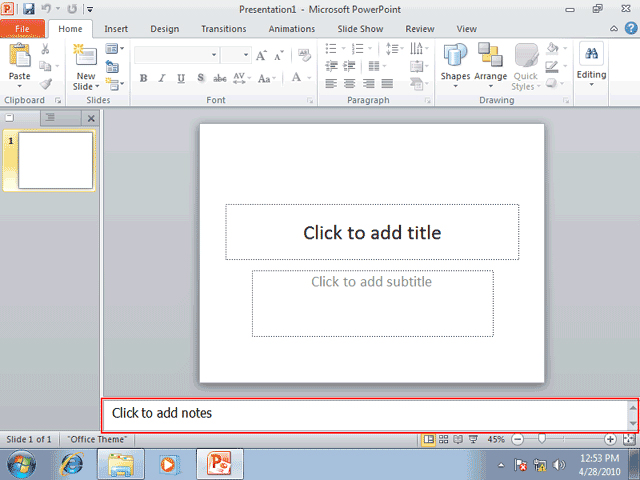Screen dimensions: 640x480
Task: Switch to the Animations tab
Action: pyautogui.click(x=291, y=29)
